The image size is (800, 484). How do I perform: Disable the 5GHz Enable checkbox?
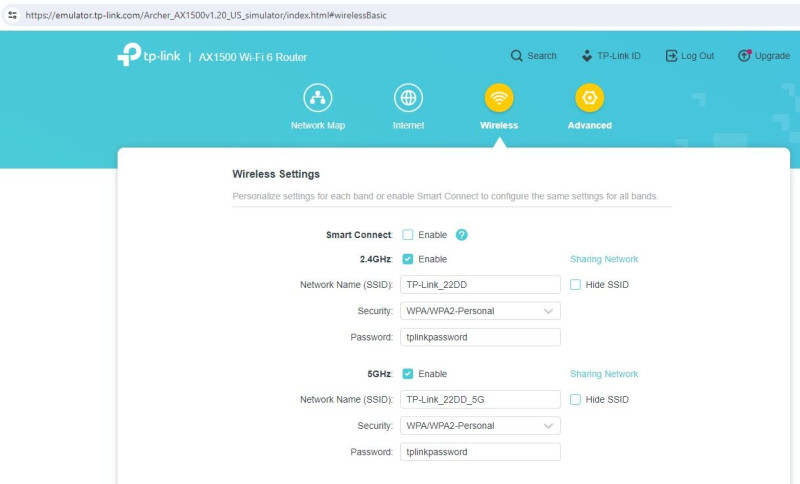click(x=408, y=374)
